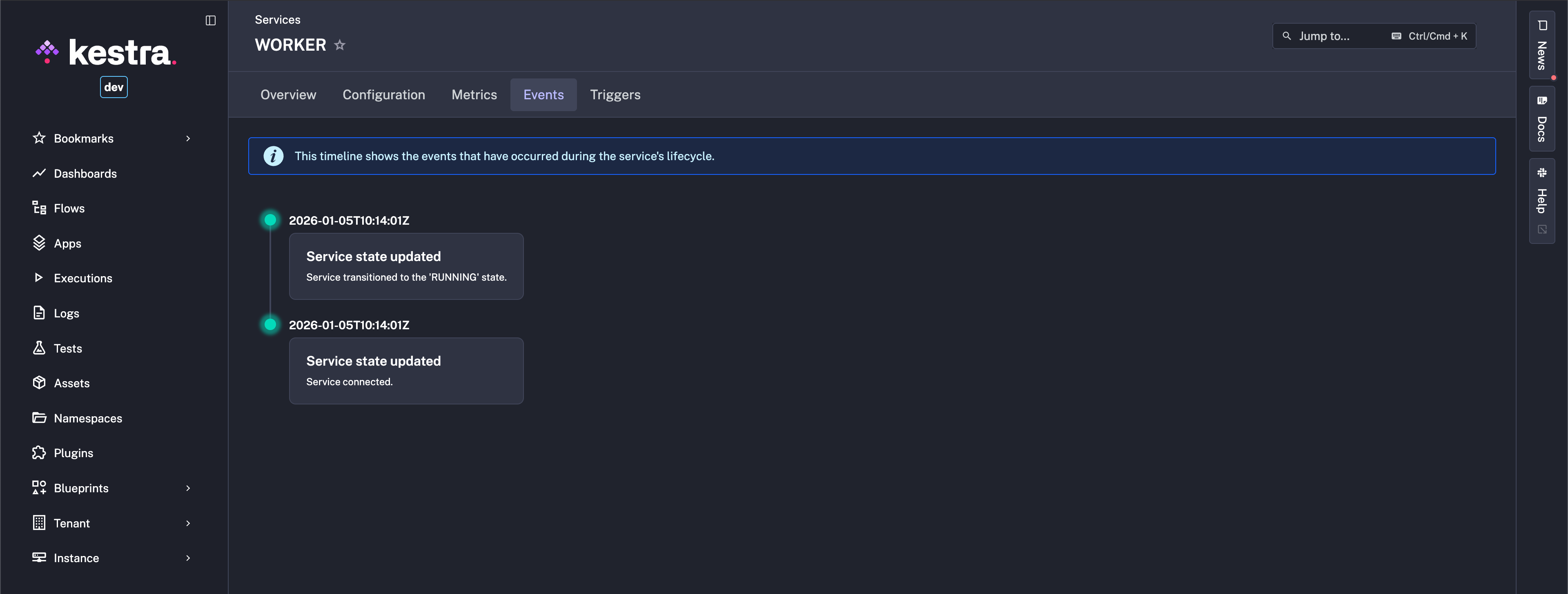Go to Executions via play icon
The image size is (1568, 594).
tap(39, 278)
